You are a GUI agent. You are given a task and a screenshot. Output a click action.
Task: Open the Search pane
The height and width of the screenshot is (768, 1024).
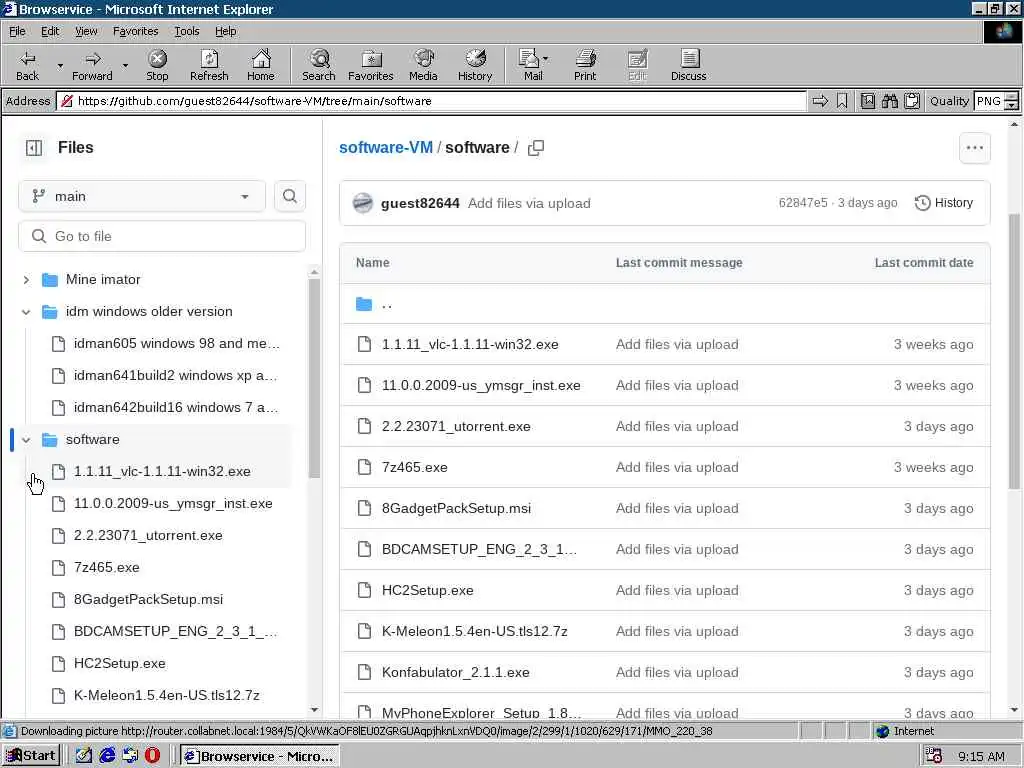[319, 65]
